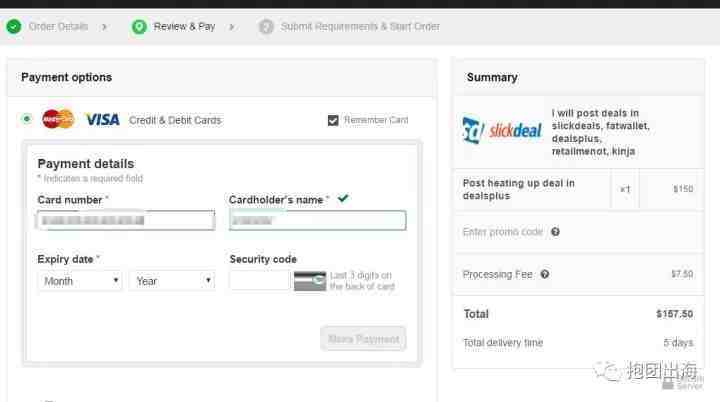Open the expiry Month dropdown
This screenshot has width=720, height=402.
click(x=80, y=281)
